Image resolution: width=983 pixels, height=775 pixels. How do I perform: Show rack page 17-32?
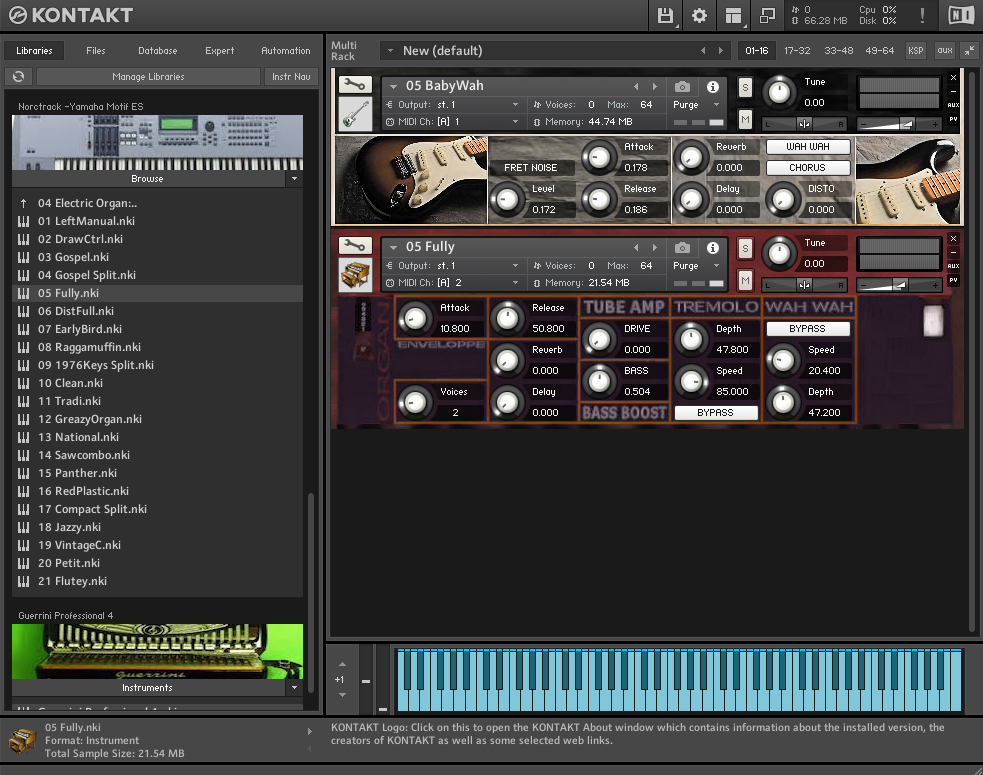[x=797, y=51]
